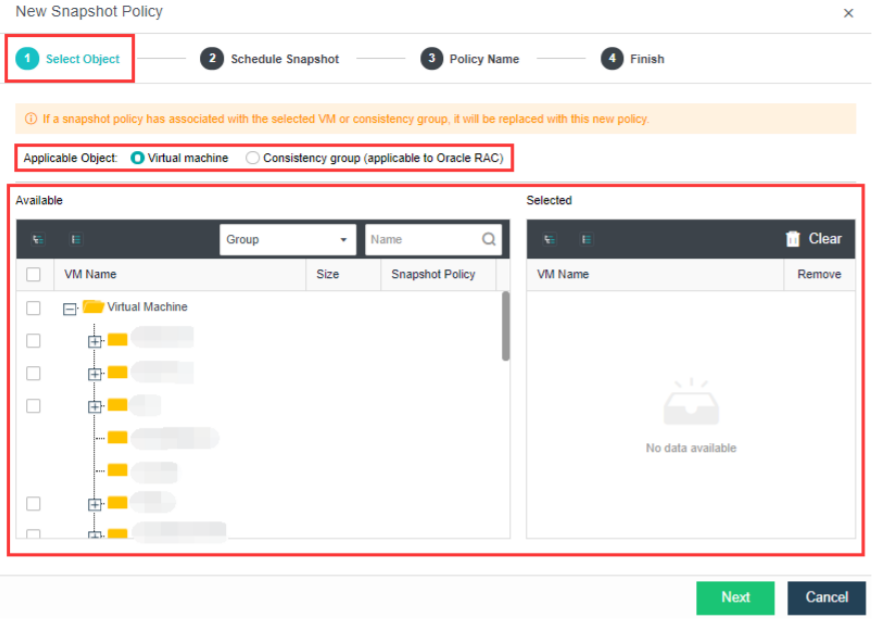Tick the select-all checkbox beside VM Name header
The width and height of the screenshot is (879, 625).
click(x=34, y=276)
